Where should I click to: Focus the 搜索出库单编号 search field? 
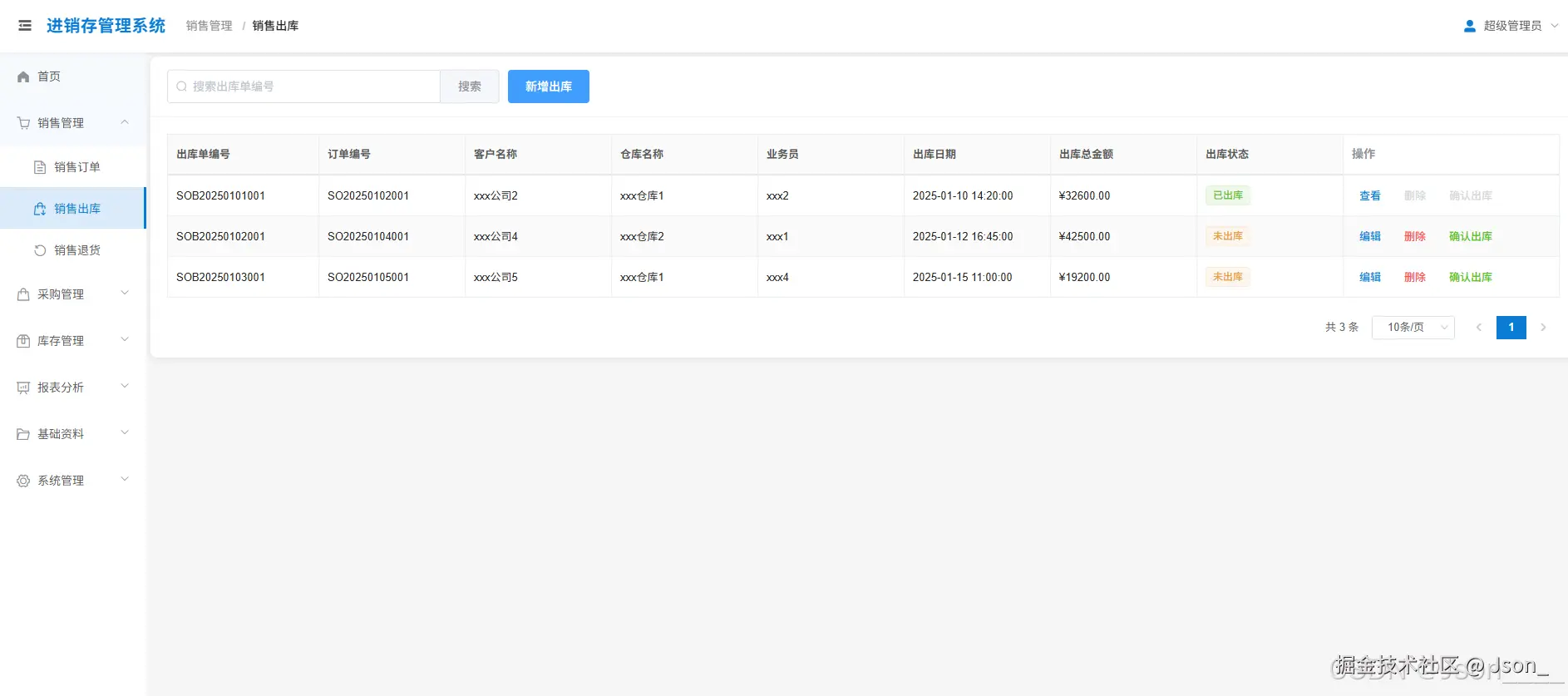point(303,86)
